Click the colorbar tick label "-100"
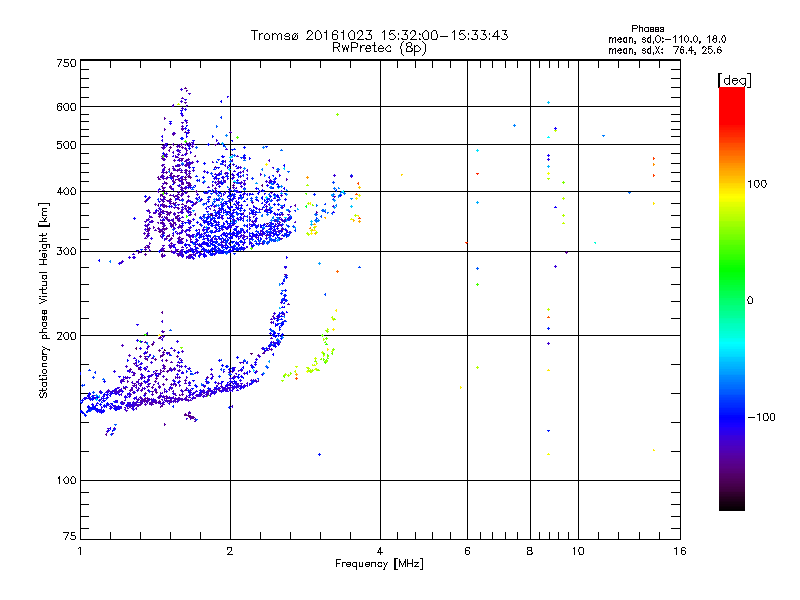This screenshot has width=800, height=600. tap(761, 417)
